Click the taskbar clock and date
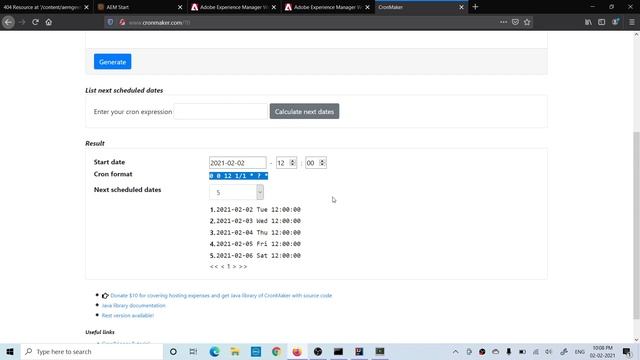The height and width of the screenshot is (360, 640). pyautogui.click(x=602, y=351)
